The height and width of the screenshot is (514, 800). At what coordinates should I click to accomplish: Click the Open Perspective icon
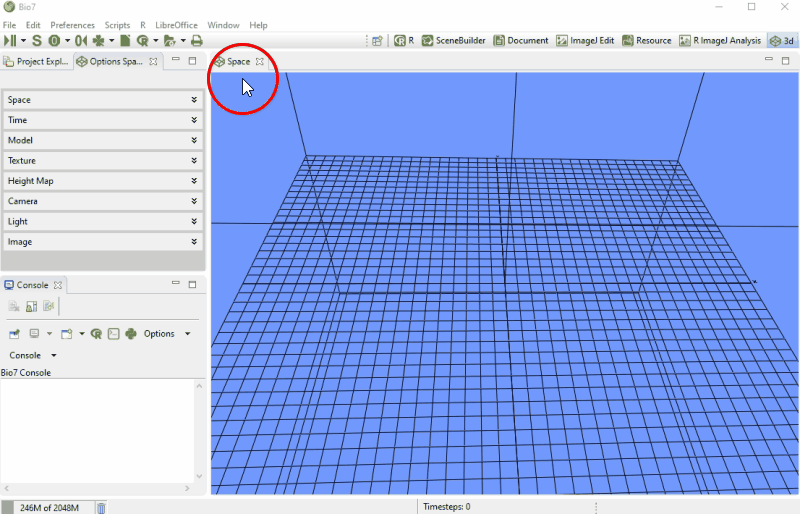click(x=377, y=41)
